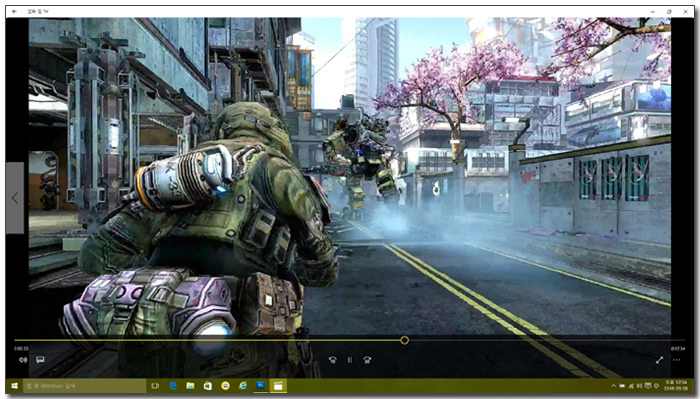Click the back arrow in title bar
Viewport: 700px width, 399px height.
point(14,12)
